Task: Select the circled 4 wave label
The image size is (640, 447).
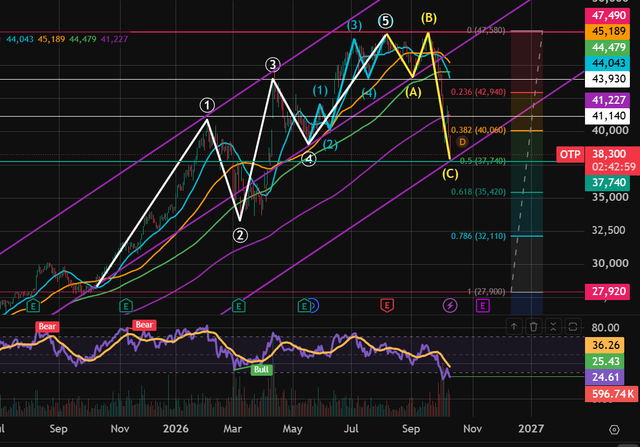Action: (x=309, y=159)
